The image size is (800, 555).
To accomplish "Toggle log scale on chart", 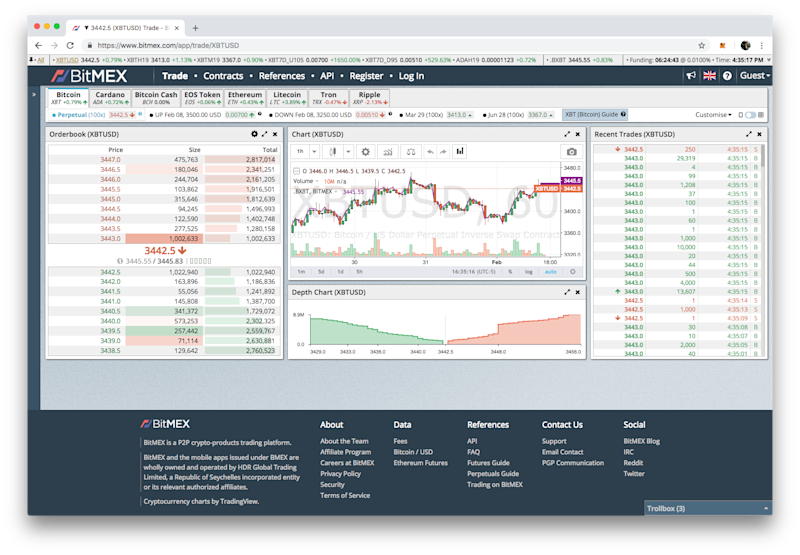I will [528, 272].
